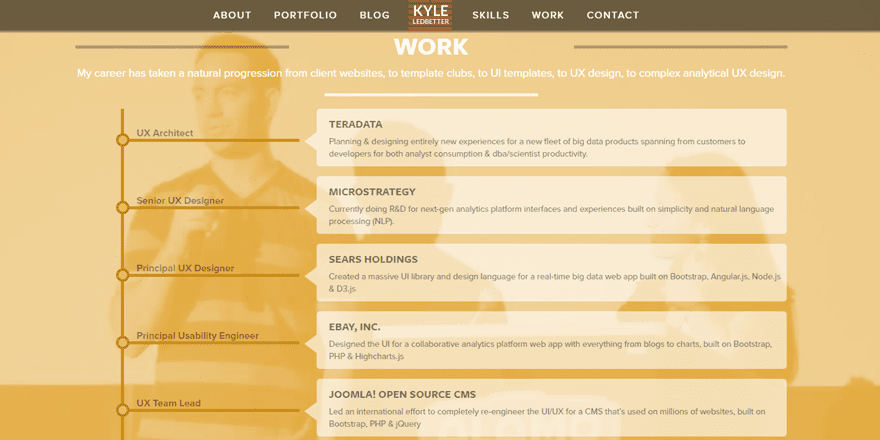Image resolution: width=880 pixels, height=440 pixels.
Task: Click the career progression intro sentence
Action: click(x=431, y=74)
